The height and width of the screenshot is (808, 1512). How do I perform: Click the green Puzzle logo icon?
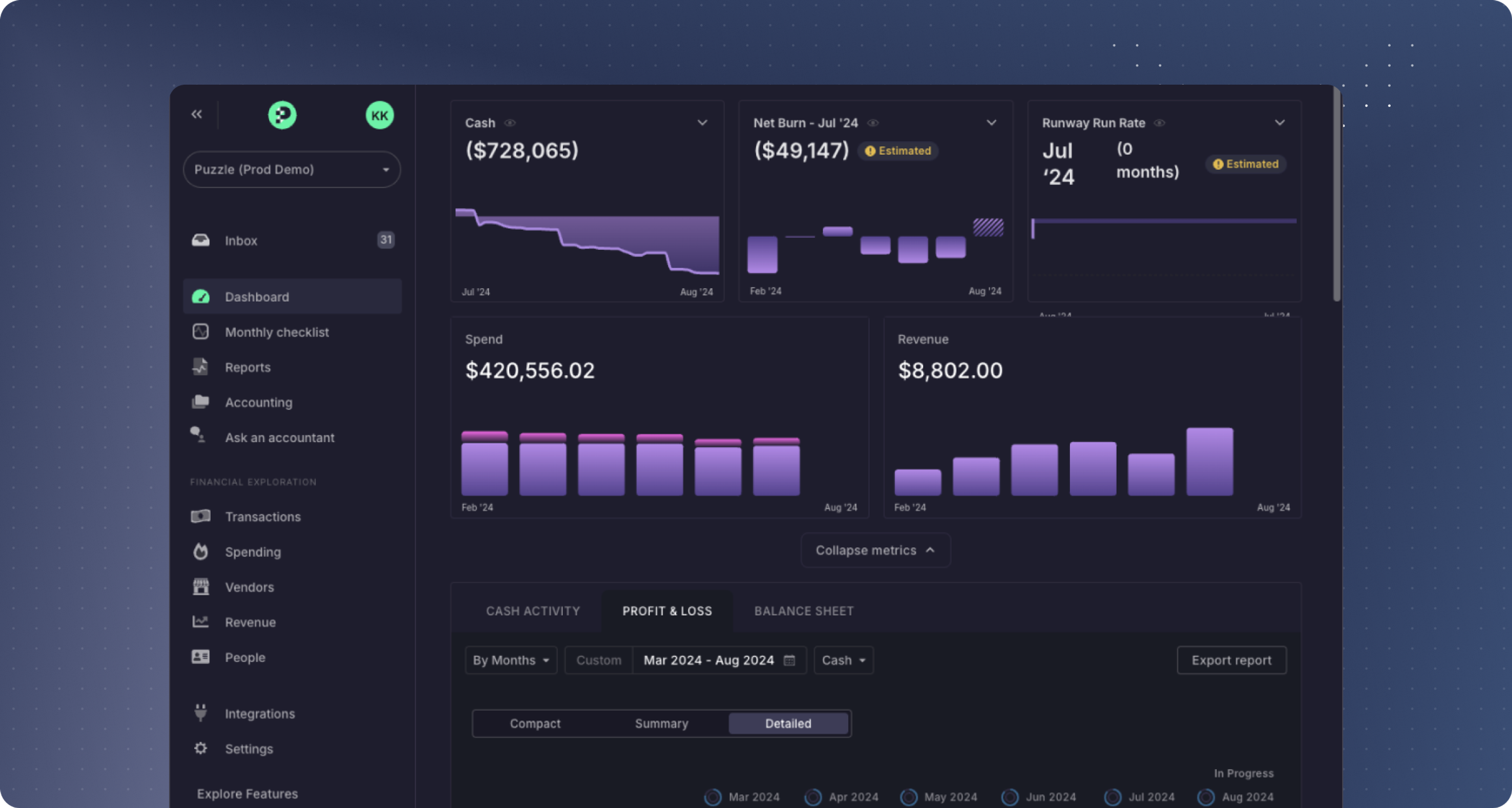pos(282,115)
